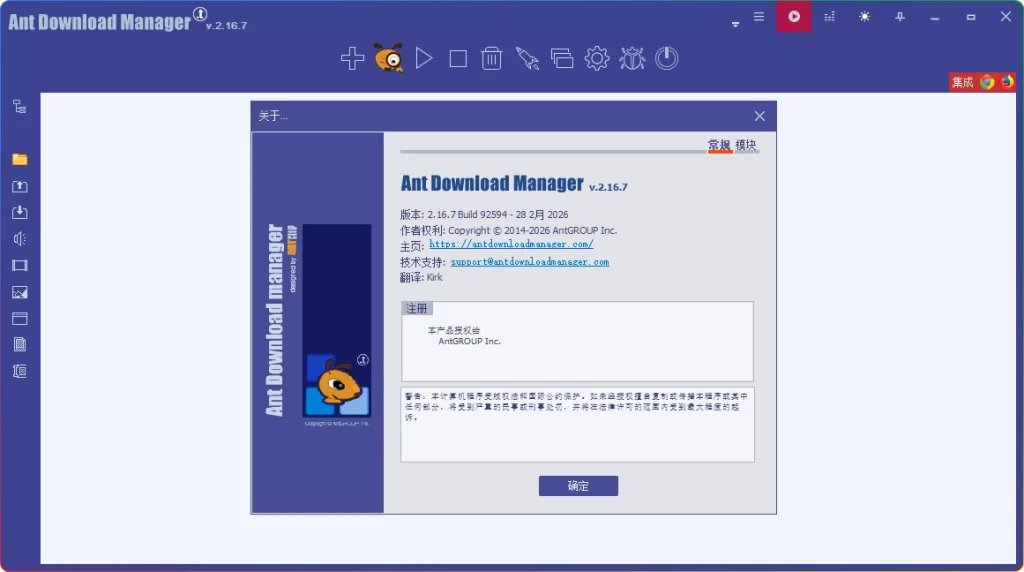Screen dimensions: 1024x572
Task: Close the 关于 dialog with X
Action: pyautogui.click(x=760, y=116)
